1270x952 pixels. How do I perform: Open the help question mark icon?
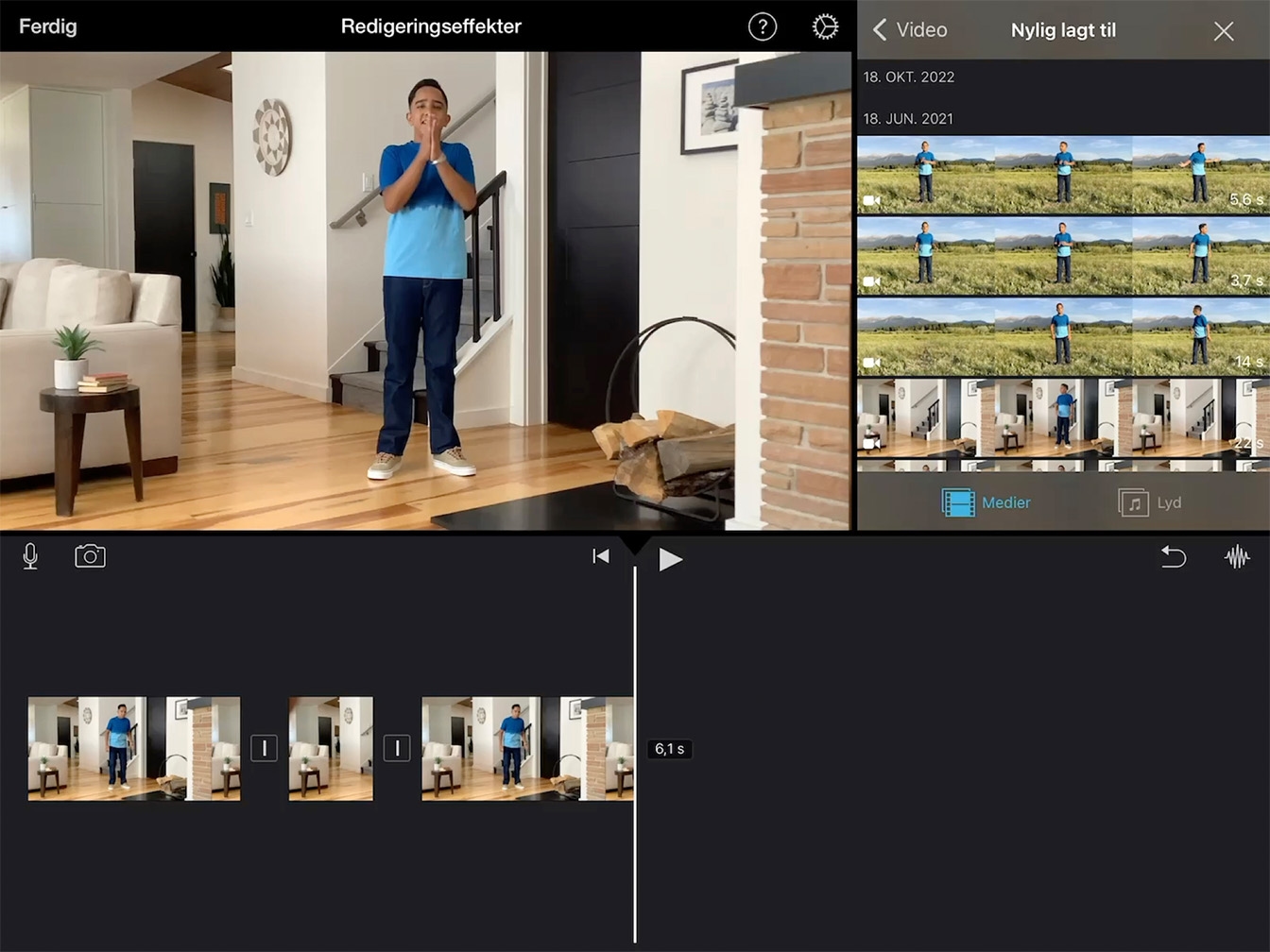click(x=763, y=26)
